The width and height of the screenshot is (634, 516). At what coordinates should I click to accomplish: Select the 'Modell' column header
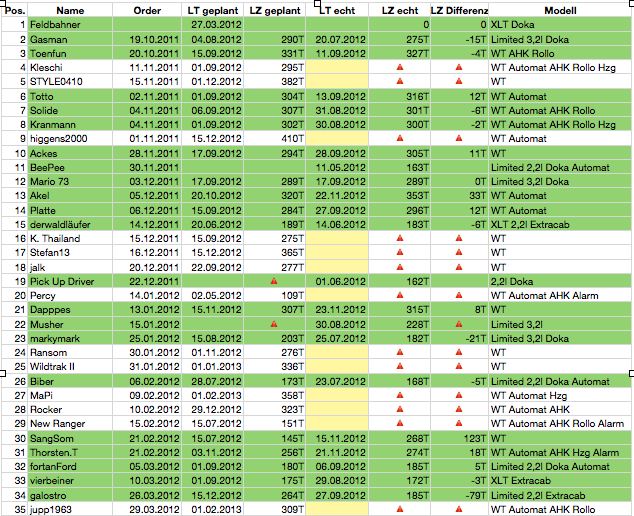[x=560, y=11]
